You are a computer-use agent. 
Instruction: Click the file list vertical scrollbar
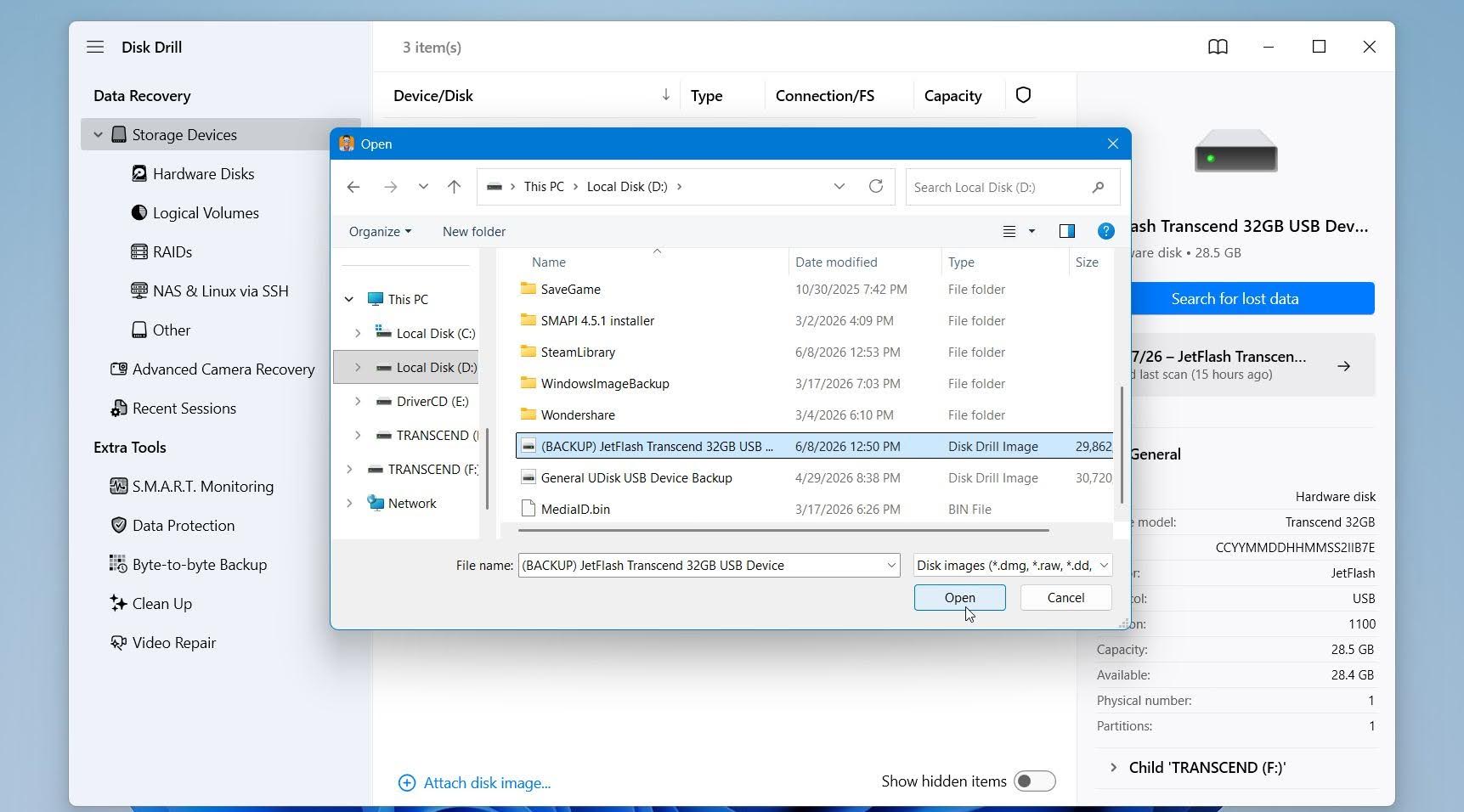tap(1122, 444)
